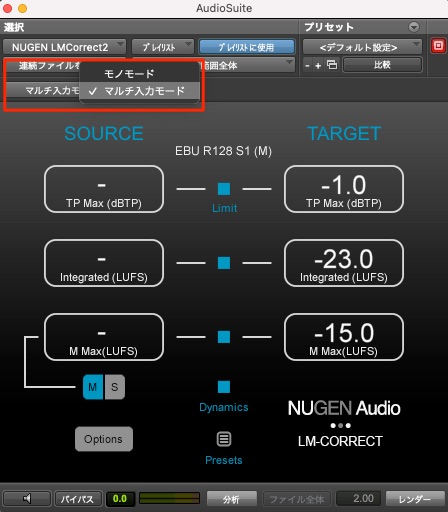The height and width of the screenshot is (512, 448).
Task: Toggle プレイリストに使用 button
Action: coord(247,47)
